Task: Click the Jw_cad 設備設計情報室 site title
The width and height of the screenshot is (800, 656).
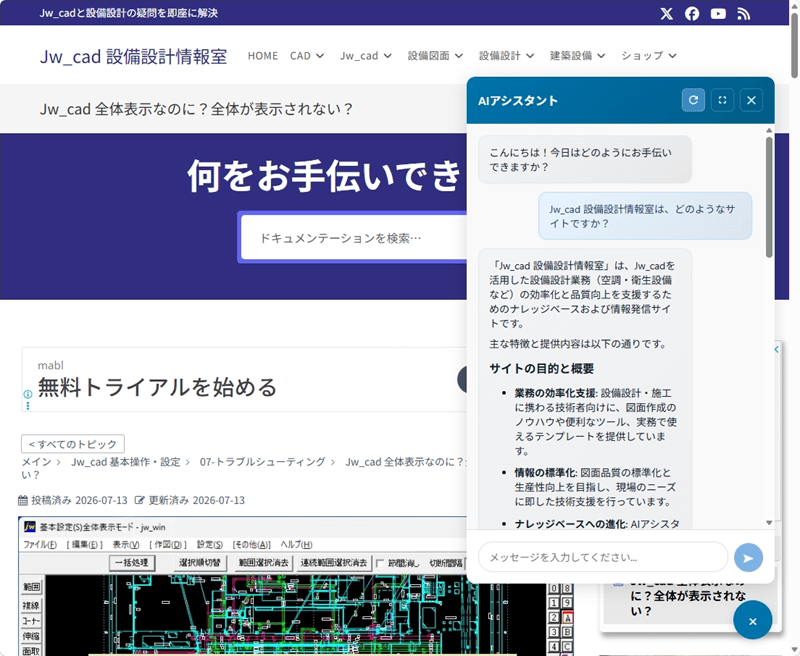Action: pyautogui.click(x=134, y=56)
